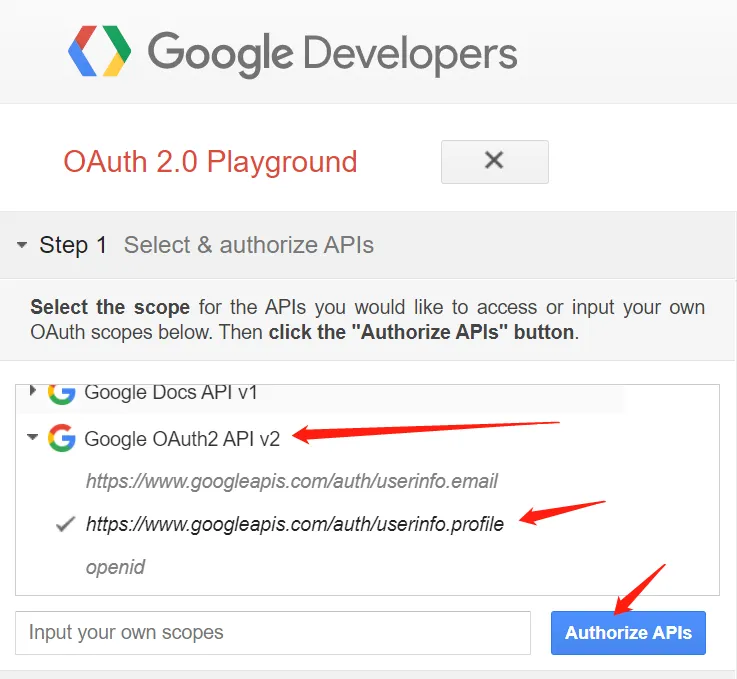Viewport: 737px width, 679px height.
Task: Click the Step 1 header label
Action: [73, 245]
